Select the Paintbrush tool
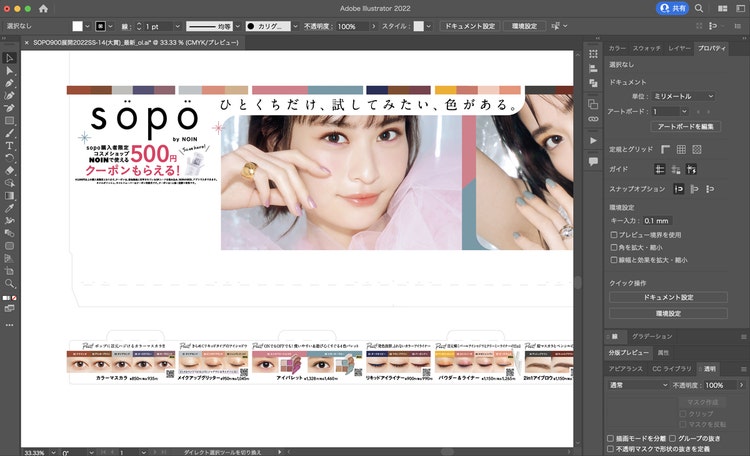Viewport: 750px width, 456px height. click(9, 133)
